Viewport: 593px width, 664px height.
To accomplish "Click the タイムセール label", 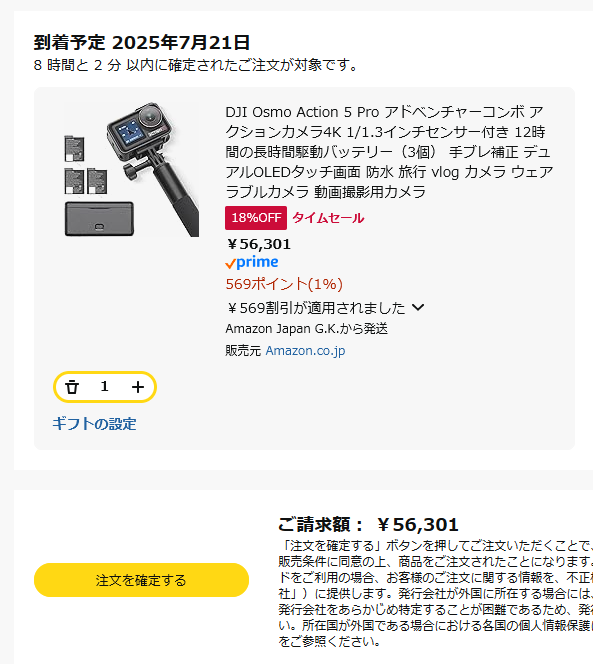I will pyautogui.click(x=328, y=218).
